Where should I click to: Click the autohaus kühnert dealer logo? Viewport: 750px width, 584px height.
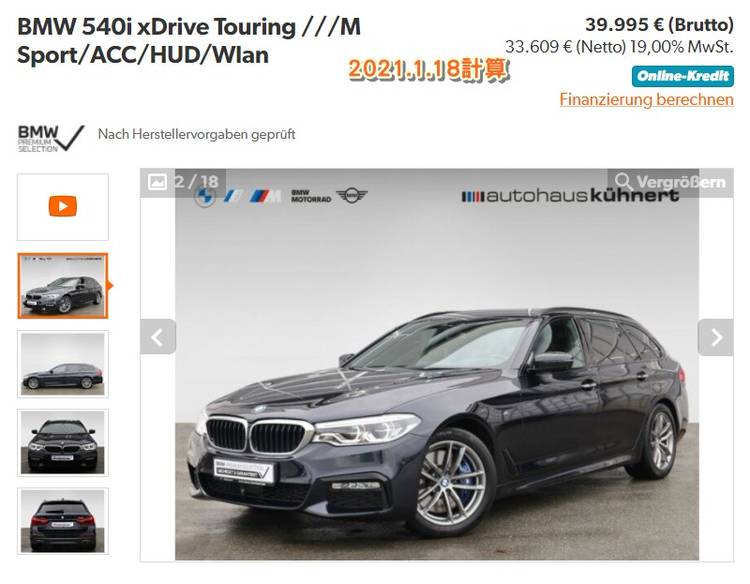[570, 195]
